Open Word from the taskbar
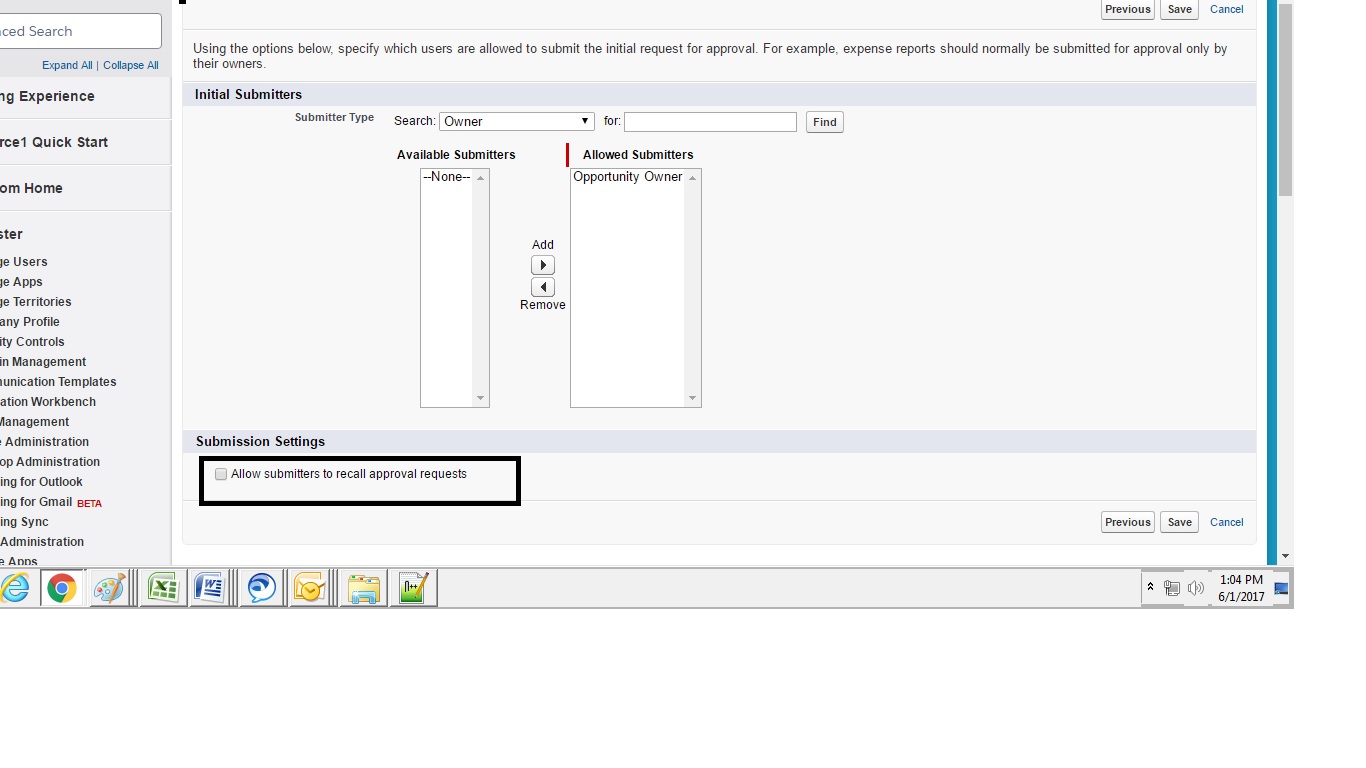The height and width of the screenshot is (768, 1366). (210, 588)
